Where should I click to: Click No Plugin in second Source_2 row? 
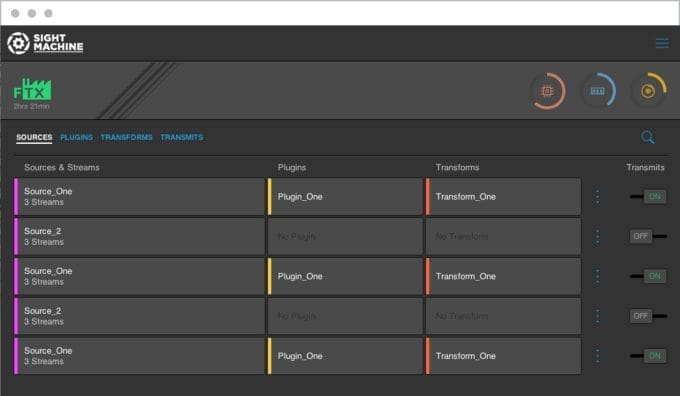click(x=345, y=316)
